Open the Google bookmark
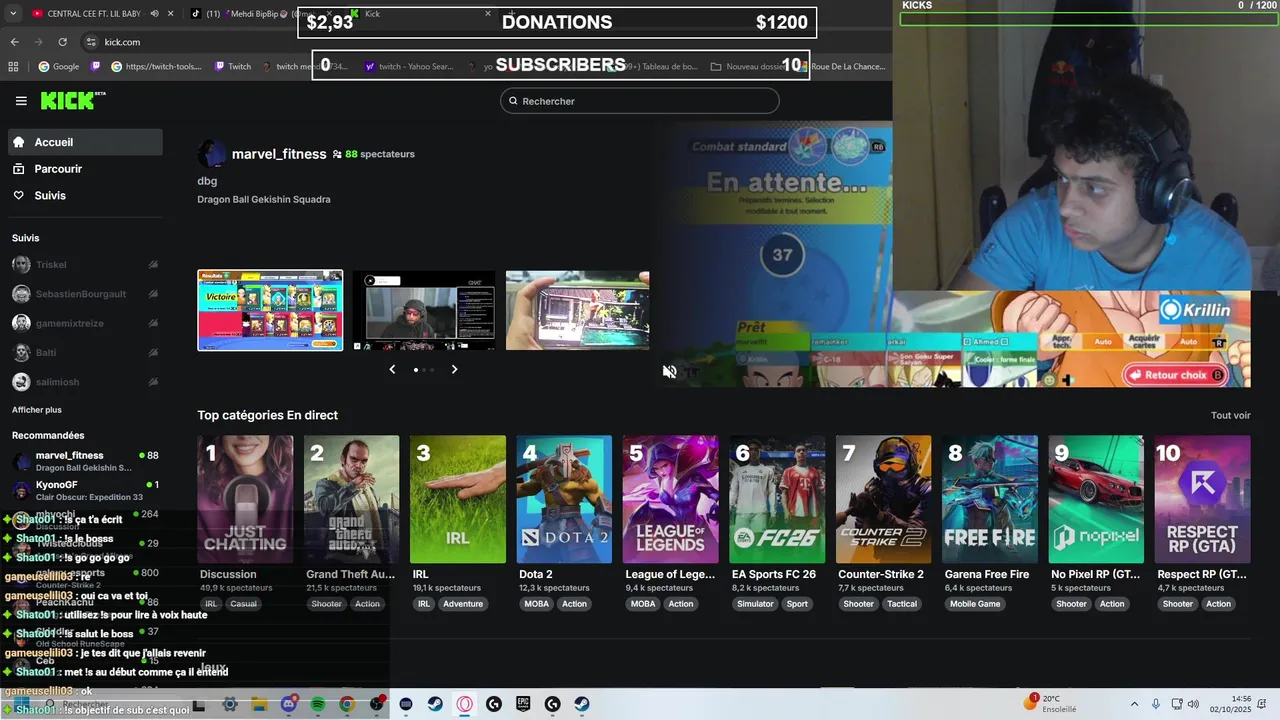 [59, 67]
